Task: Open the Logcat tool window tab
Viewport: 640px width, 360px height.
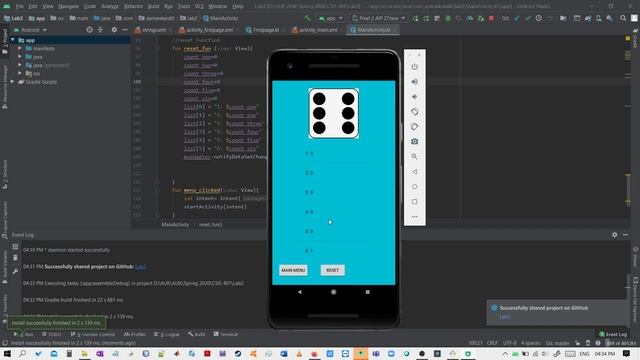Action: pos(167,334)
